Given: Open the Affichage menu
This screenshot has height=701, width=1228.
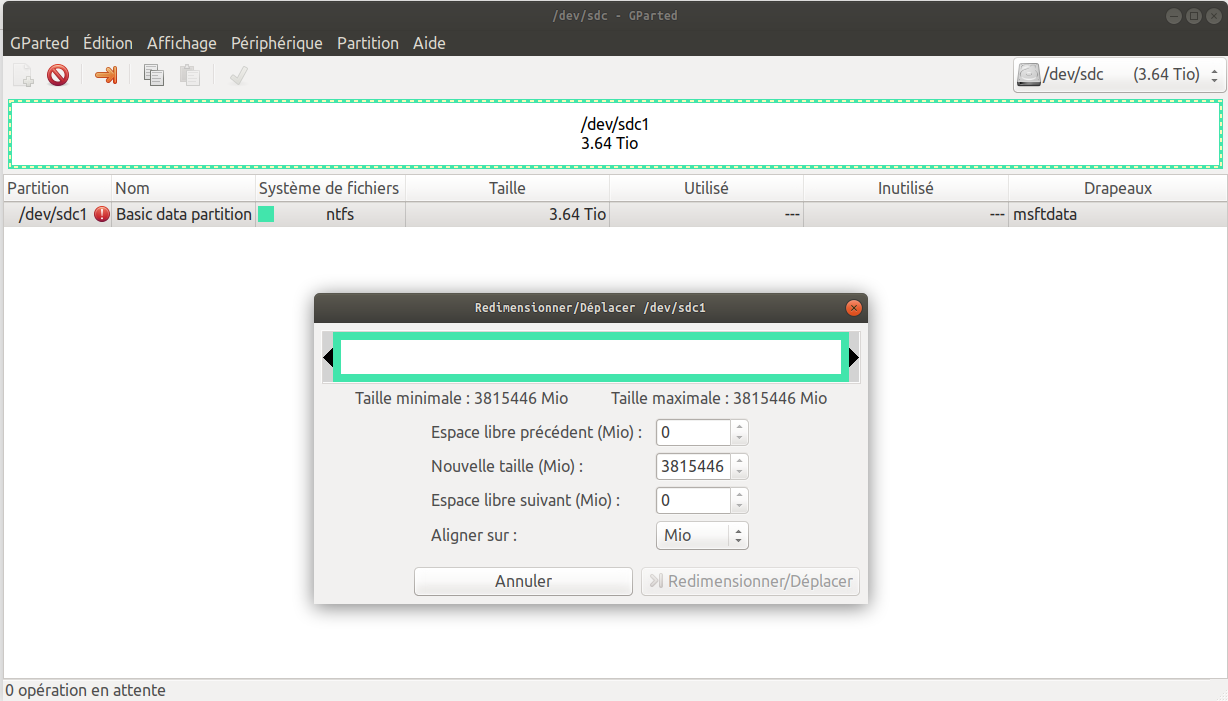Looking at the screenshot, I should pyautogui.click(x=181, y=43).
